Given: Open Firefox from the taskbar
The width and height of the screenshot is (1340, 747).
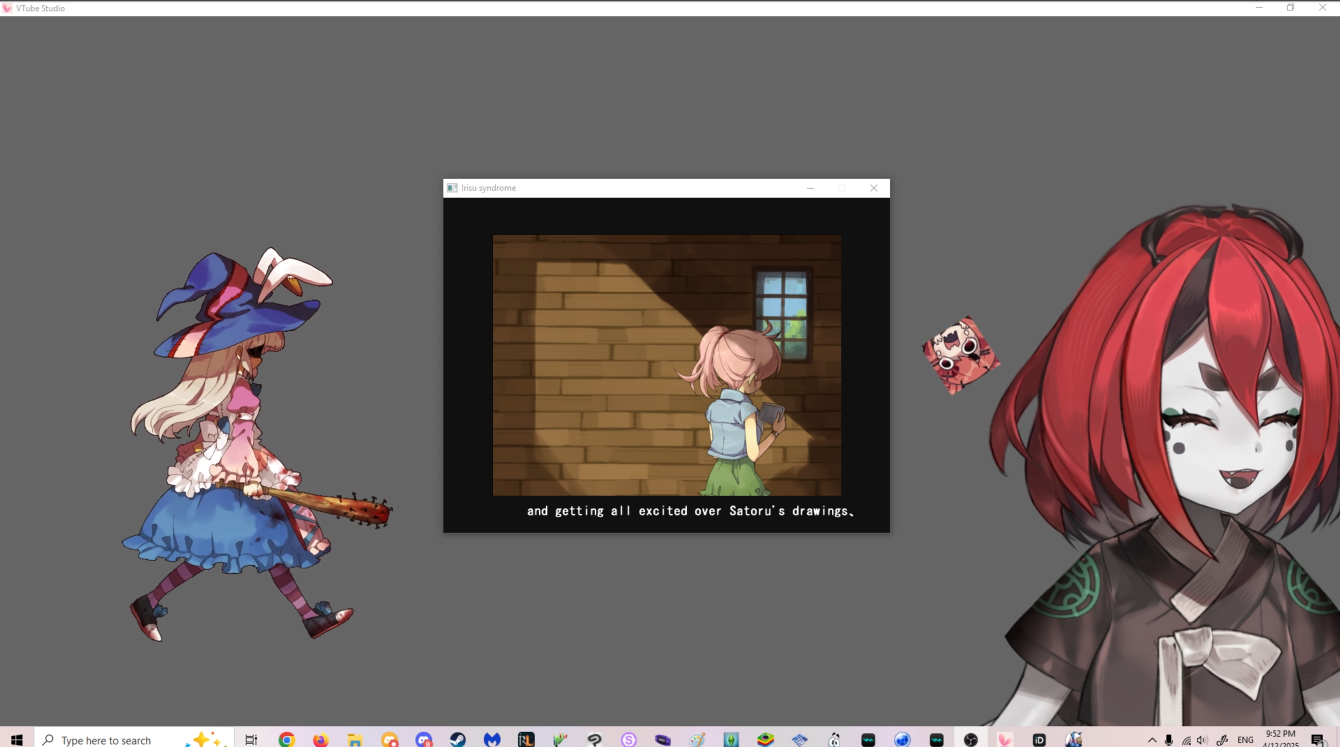Looking at the screenshot, I should (x=320, y=739).
